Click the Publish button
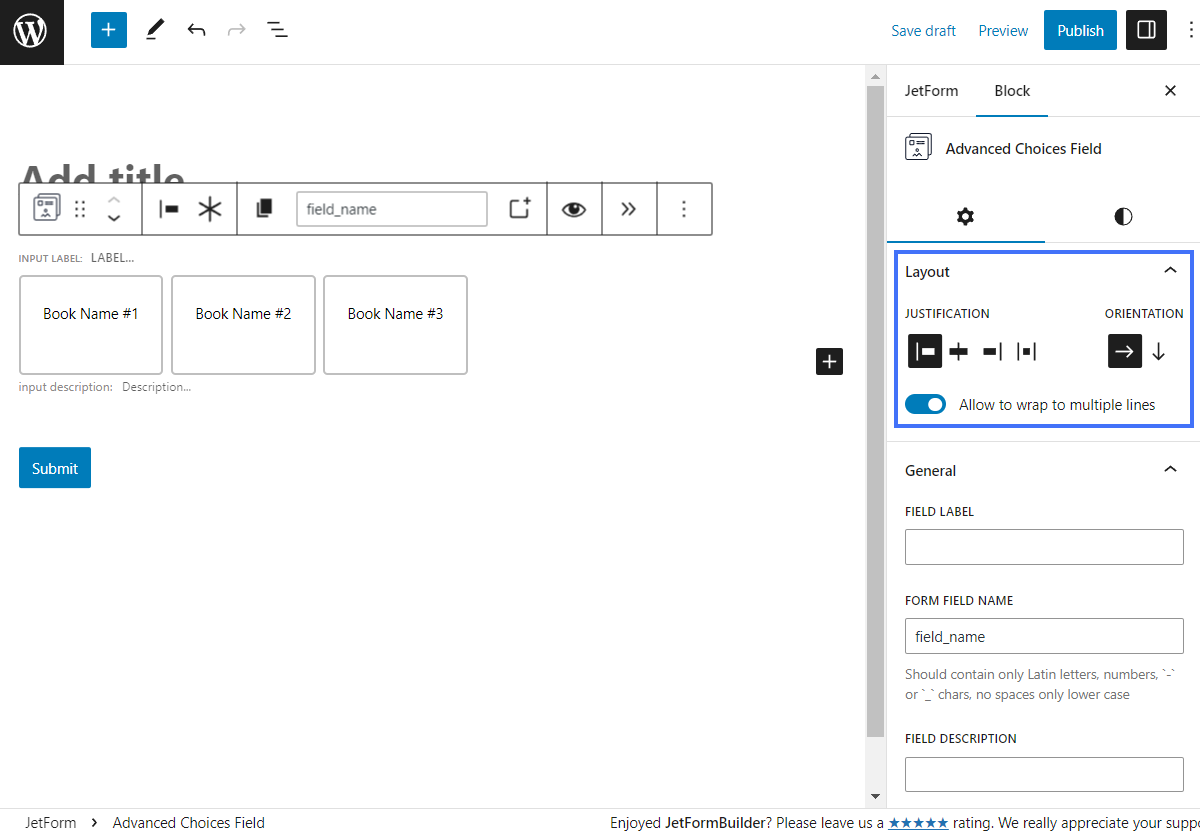The width and height of the screenshot is (1200, 832). (1080, 30)
